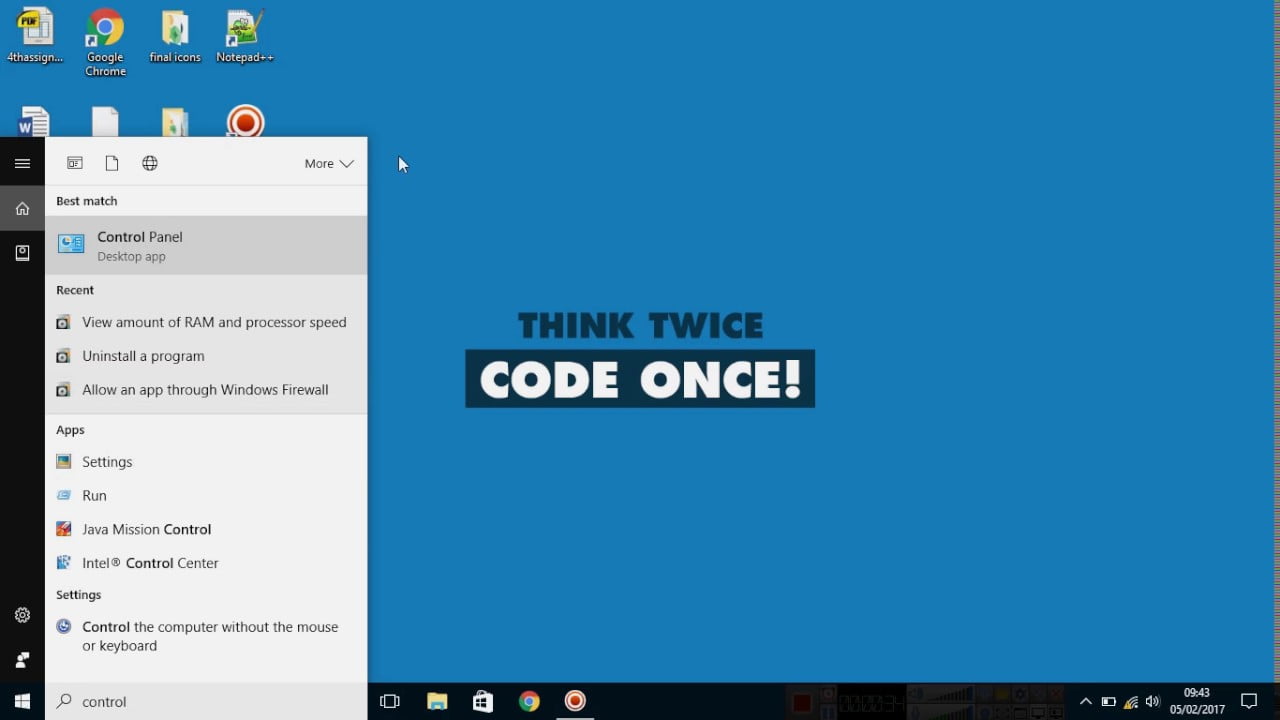
Task: Launch Java Mission Control app
Action: coord(146,529)
